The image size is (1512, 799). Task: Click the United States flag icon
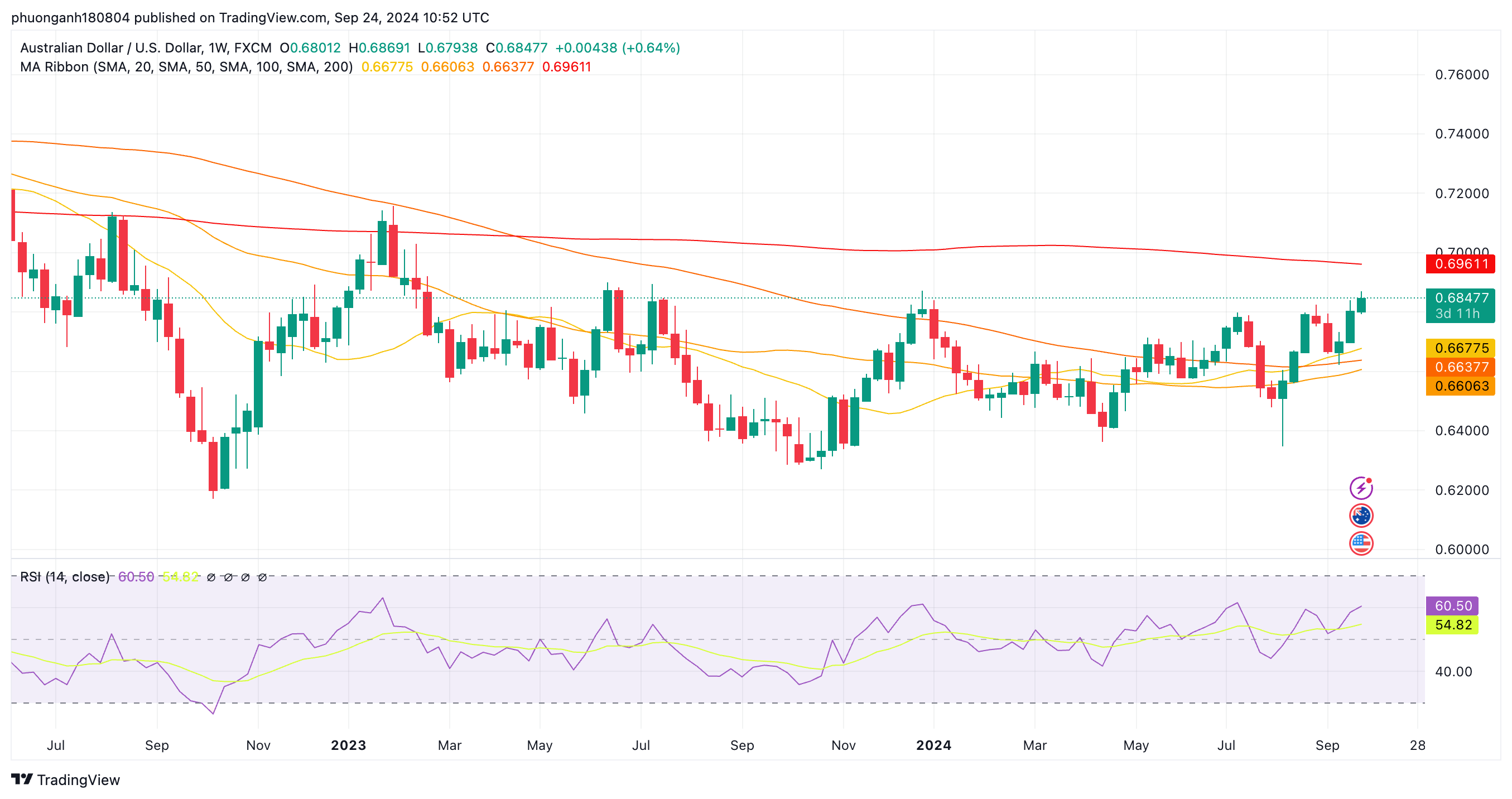pos(1361,543)
